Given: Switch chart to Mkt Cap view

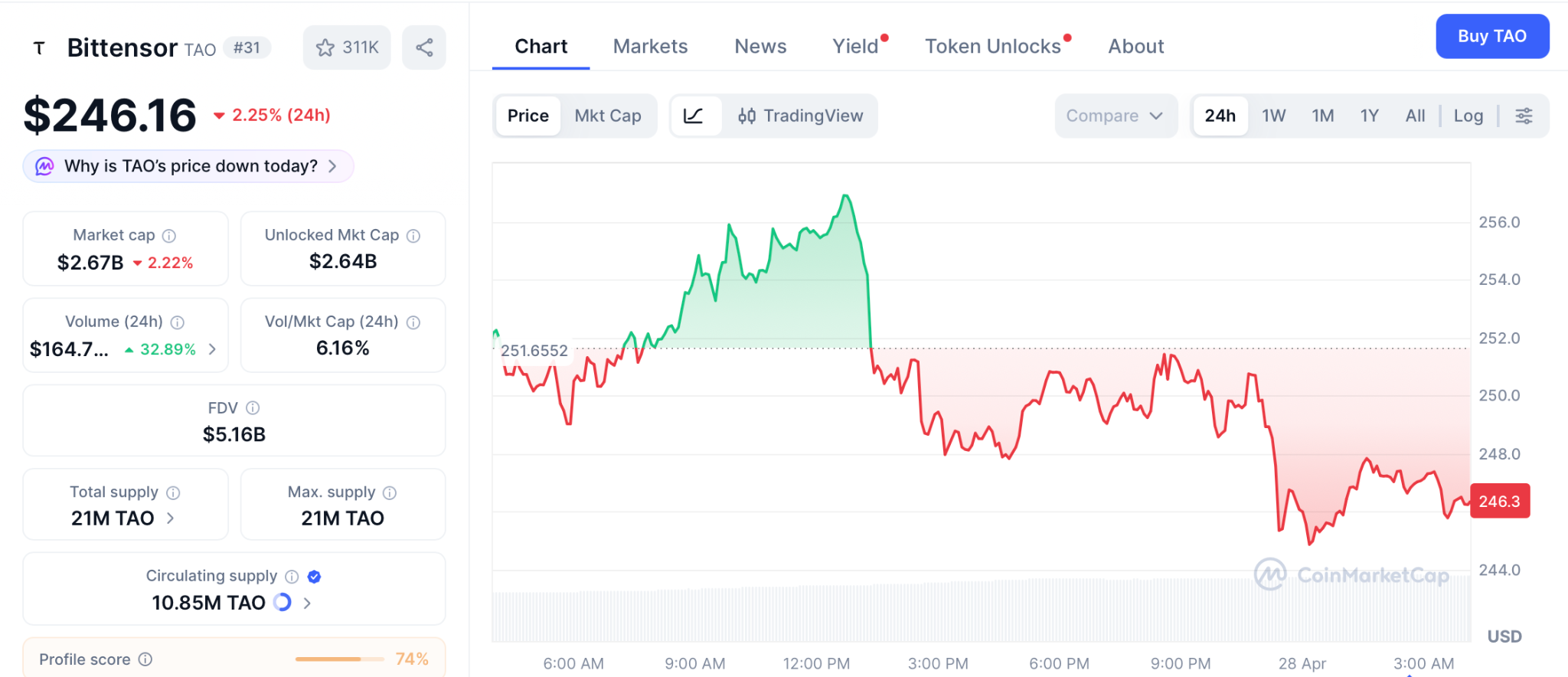Looking at the screenshot, I should (608, 116).
